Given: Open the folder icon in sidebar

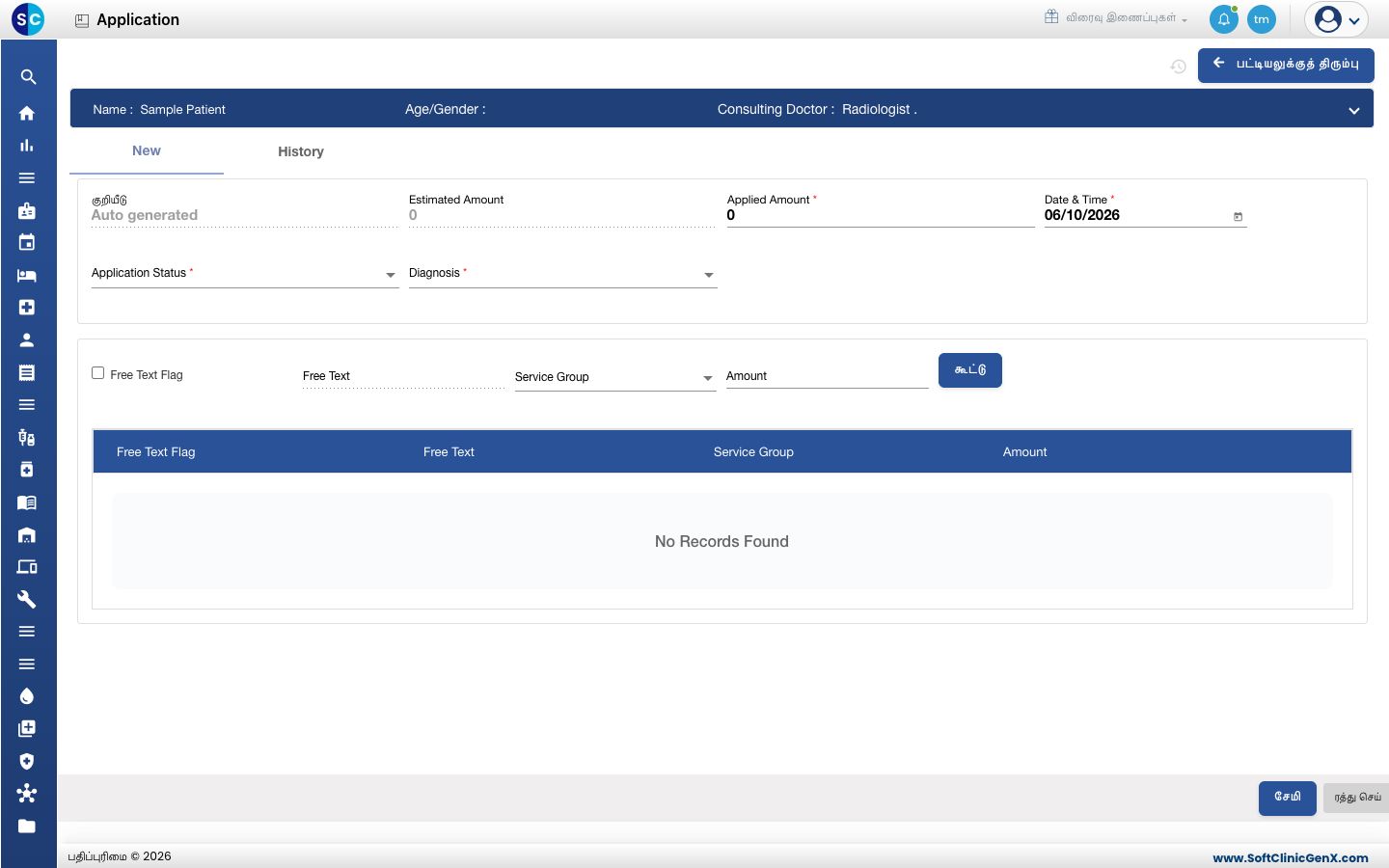Looking at the screenshot, I should [x=27, y=826].
